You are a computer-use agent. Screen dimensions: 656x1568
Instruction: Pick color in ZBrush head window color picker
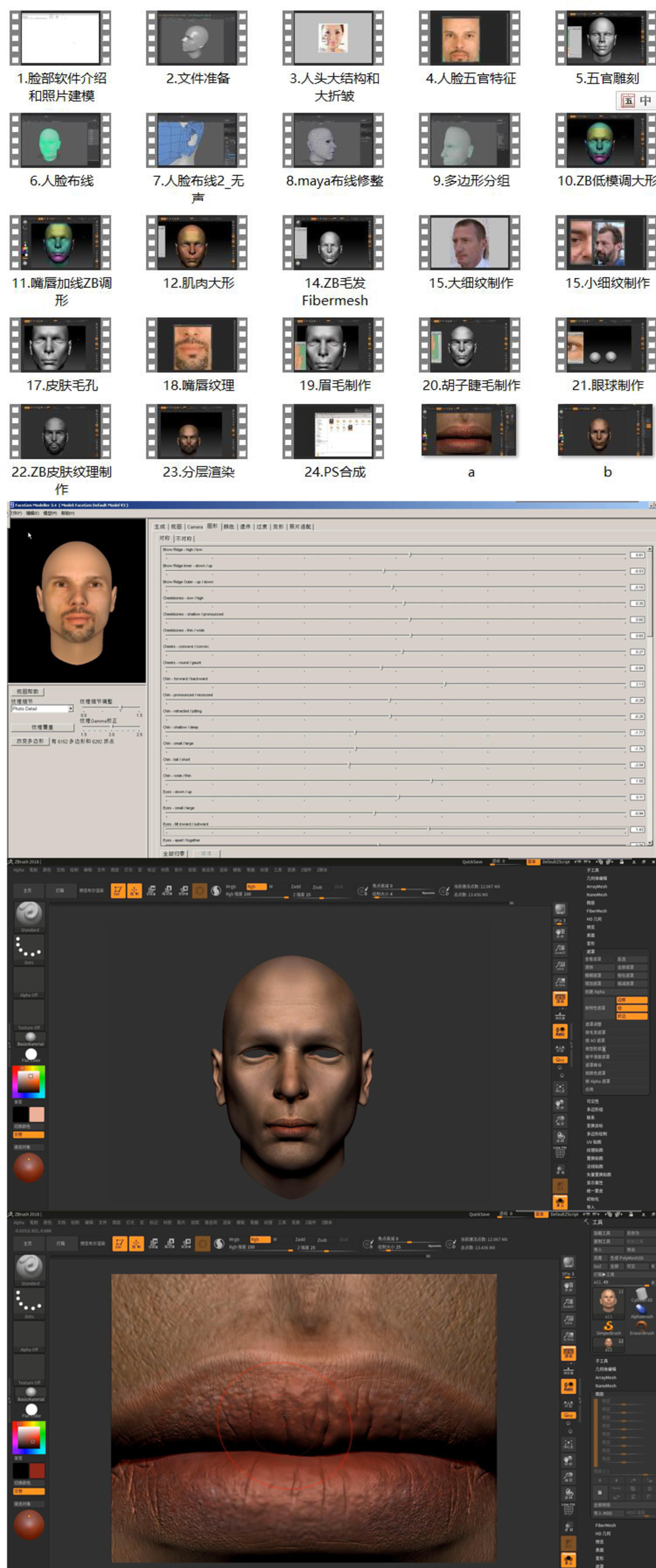(29, 1082)
